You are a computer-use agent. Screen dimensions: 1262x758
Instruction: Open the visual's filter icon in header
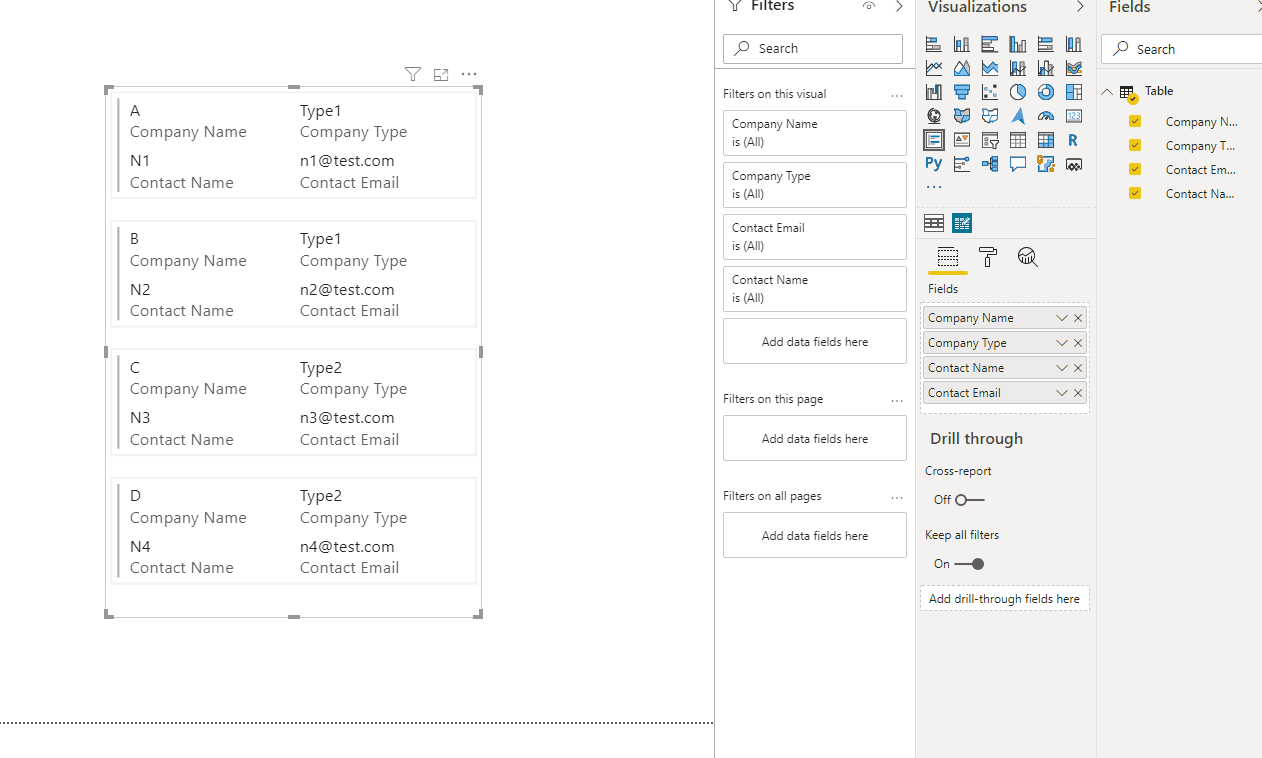click(413, 74)
